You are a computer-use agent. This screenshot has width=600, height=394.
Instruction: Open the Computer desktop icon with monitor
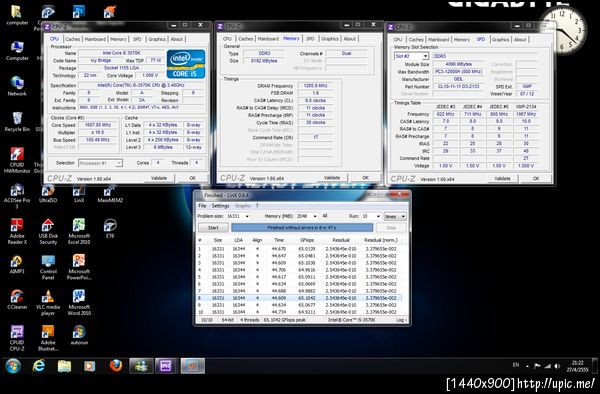click(x=17, y=51)
